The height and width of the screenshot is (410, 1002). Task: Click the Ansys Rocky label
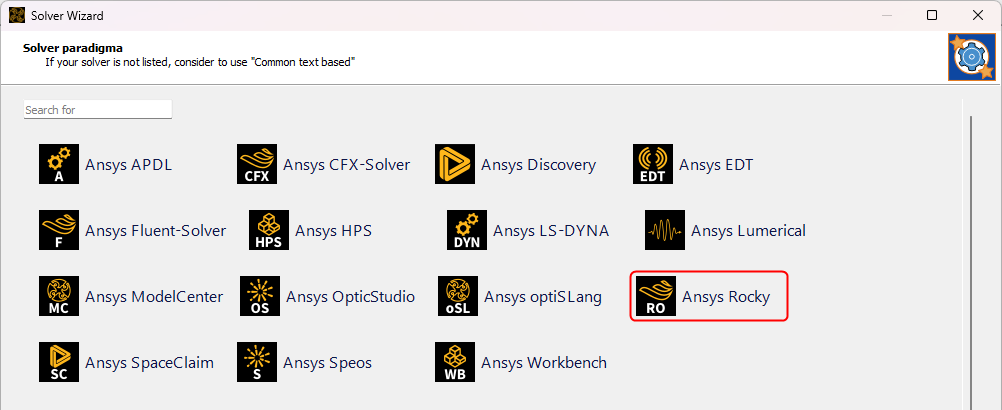[x=726, y=297]
